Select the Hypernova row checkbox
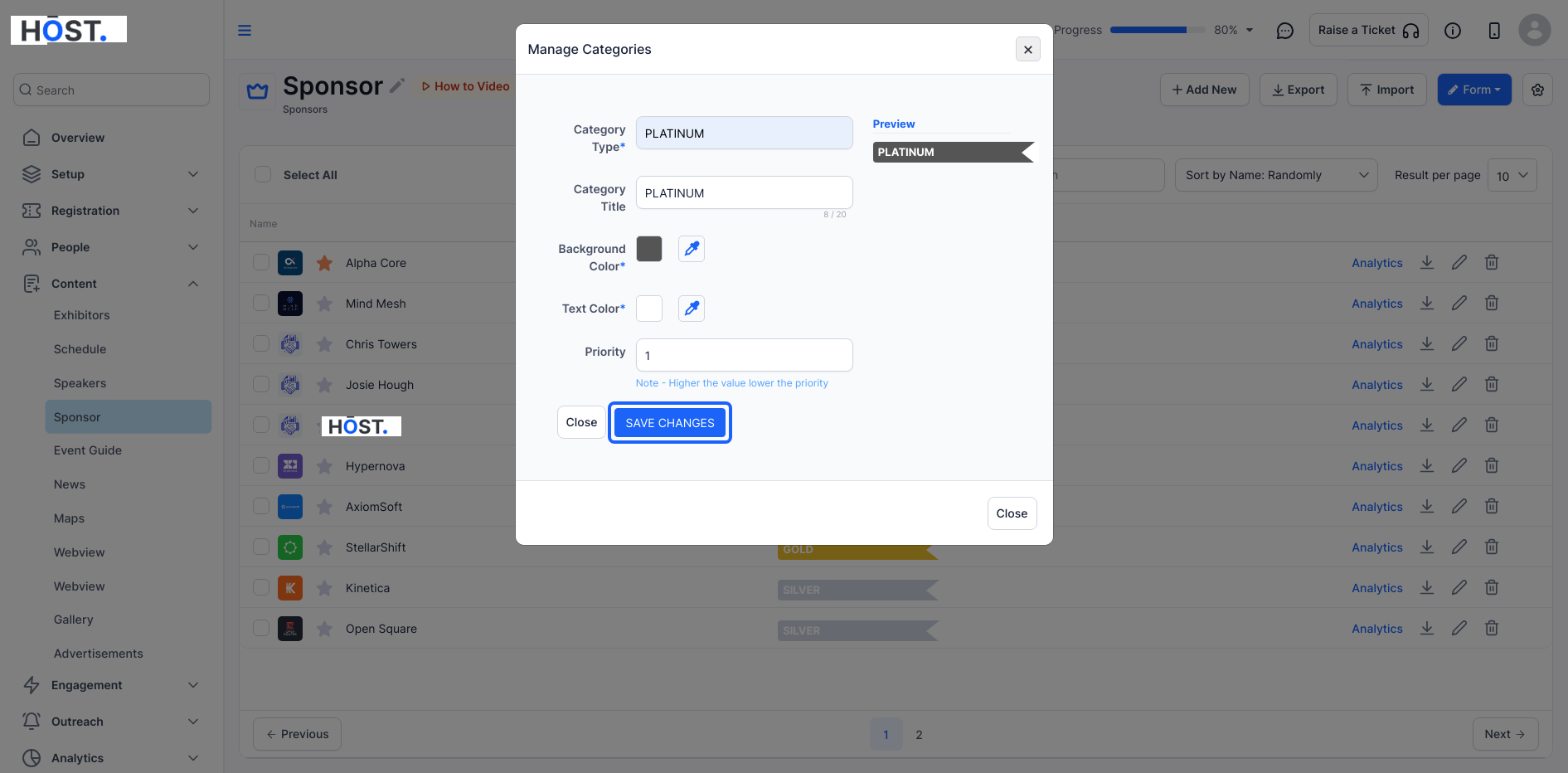Image resolution: width=1568 pixels, height=773 pixels. point(261,466)
